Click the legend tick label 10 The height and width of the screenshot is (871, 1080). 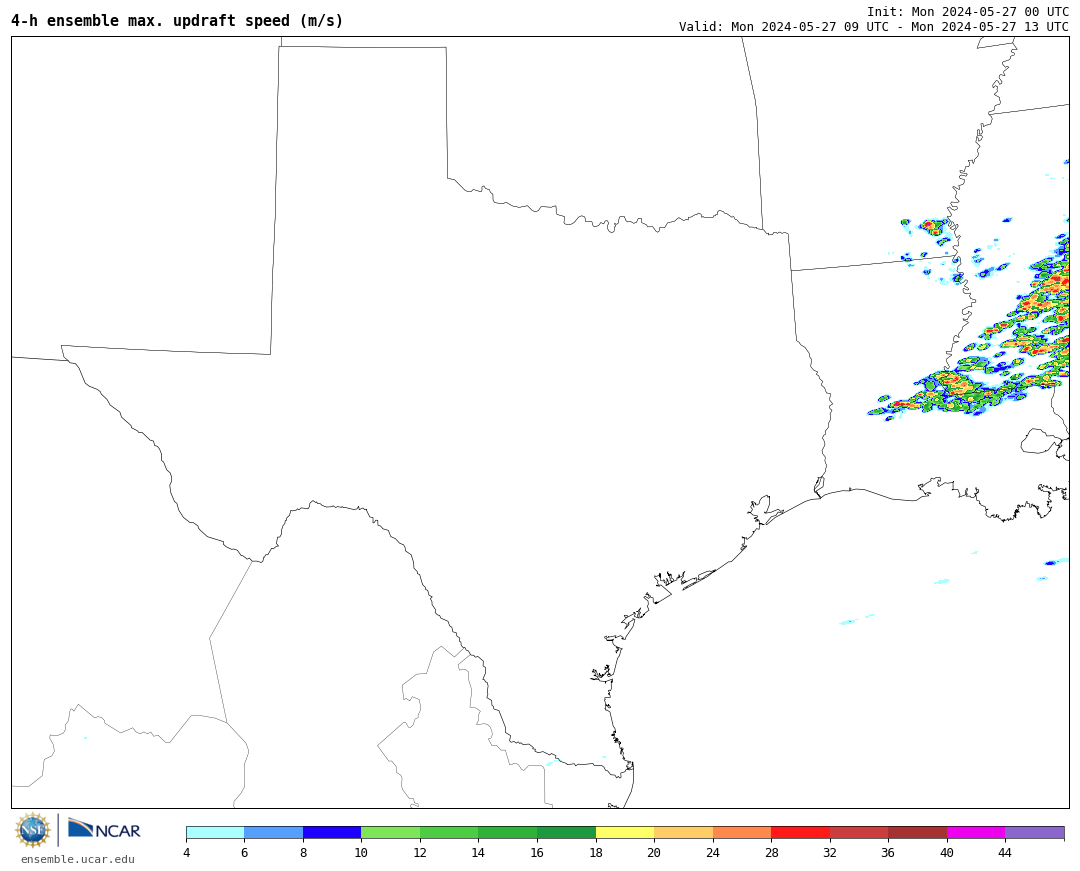click(x=361, y=852)
